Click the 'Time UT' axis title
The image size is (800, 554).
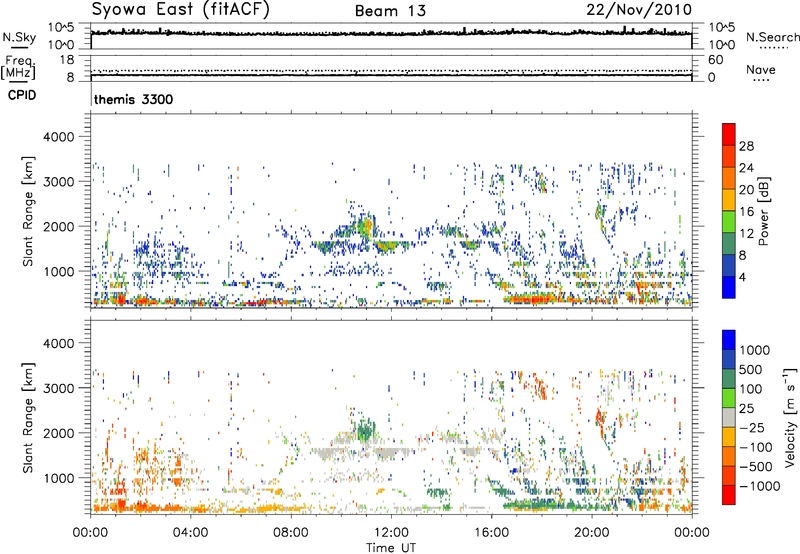[391, 548]
